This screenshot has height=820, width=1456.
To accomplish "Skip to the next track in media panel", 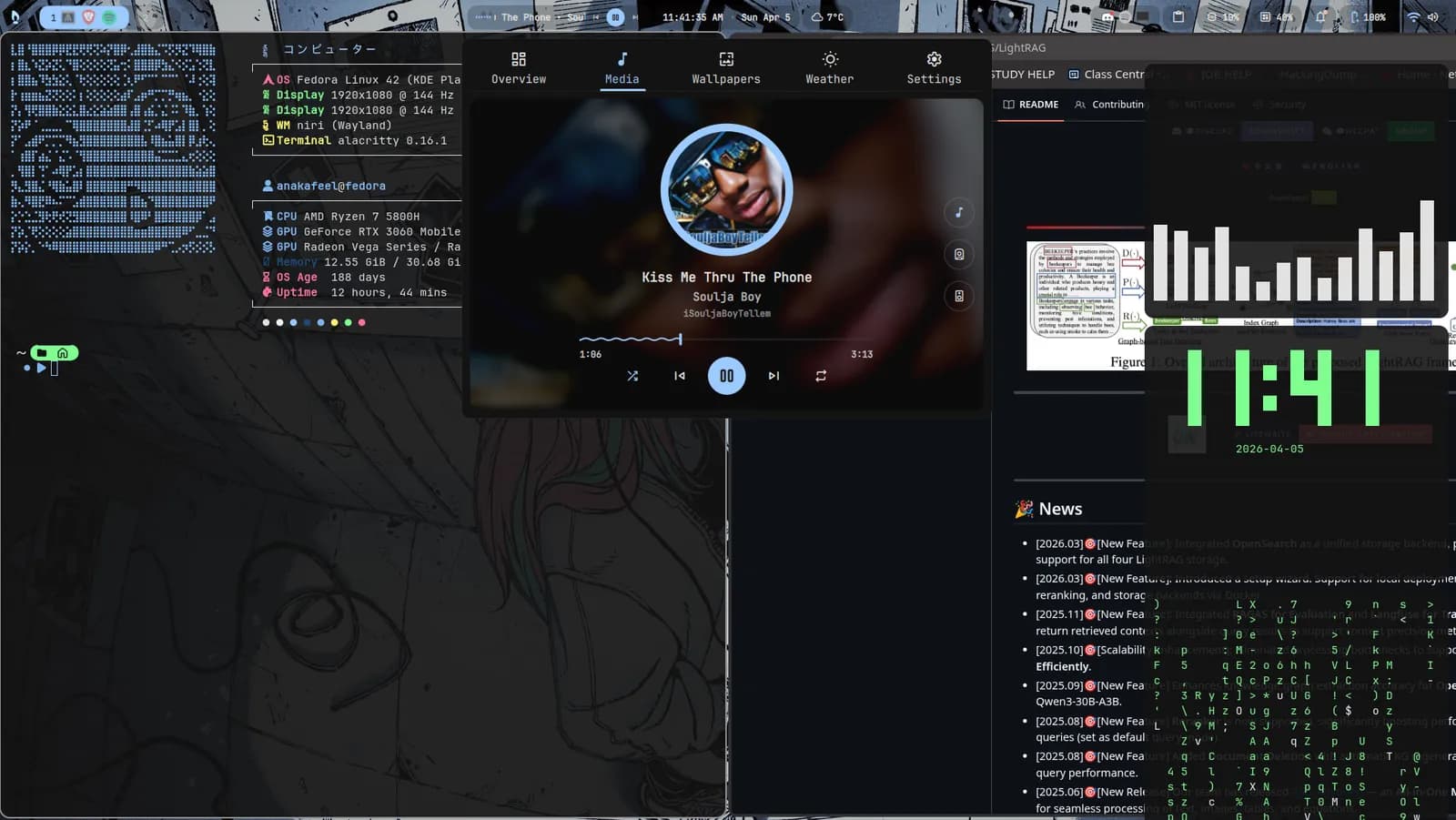I will pos(773,376).
